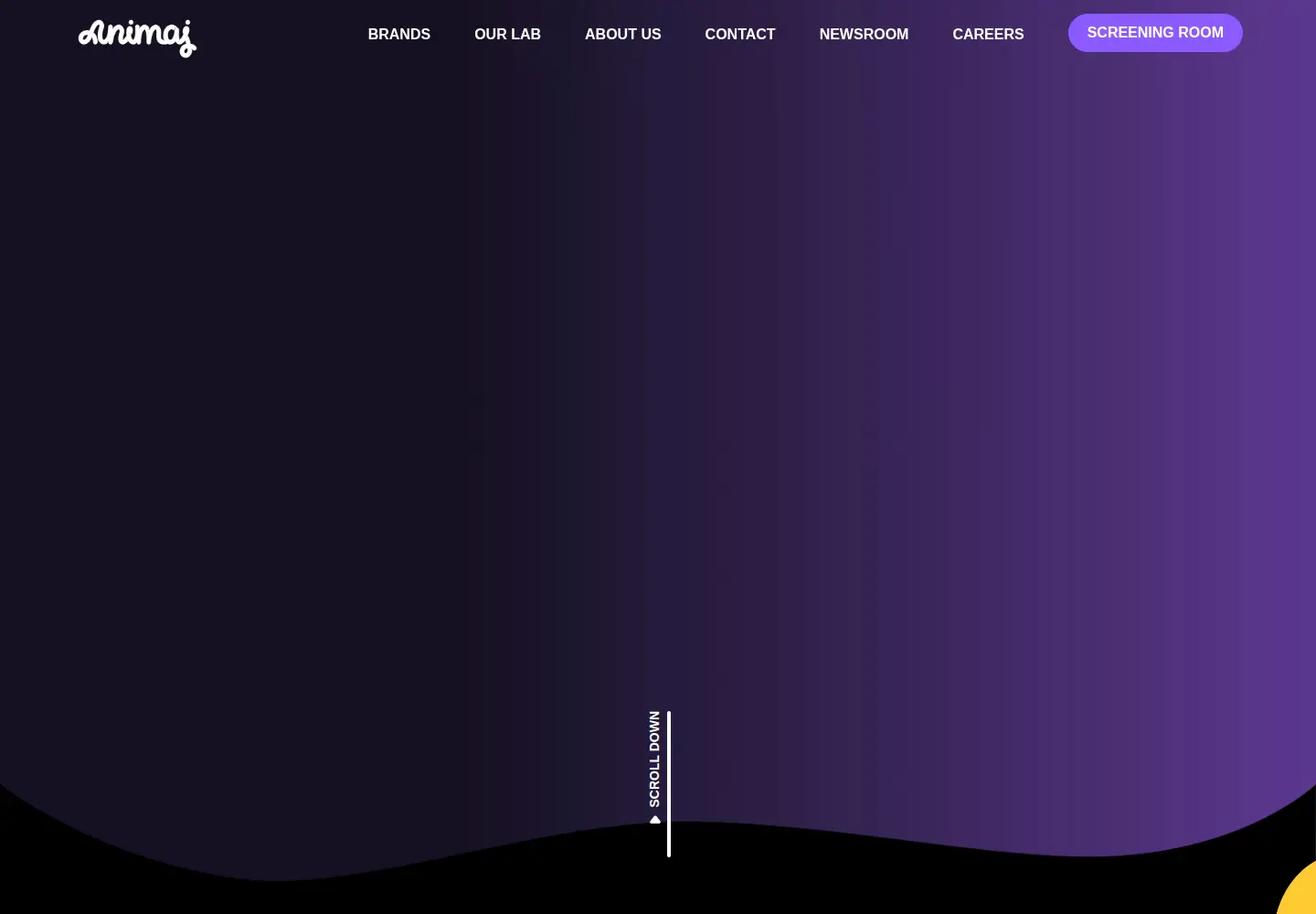Visit the Newsroom section

864,34
